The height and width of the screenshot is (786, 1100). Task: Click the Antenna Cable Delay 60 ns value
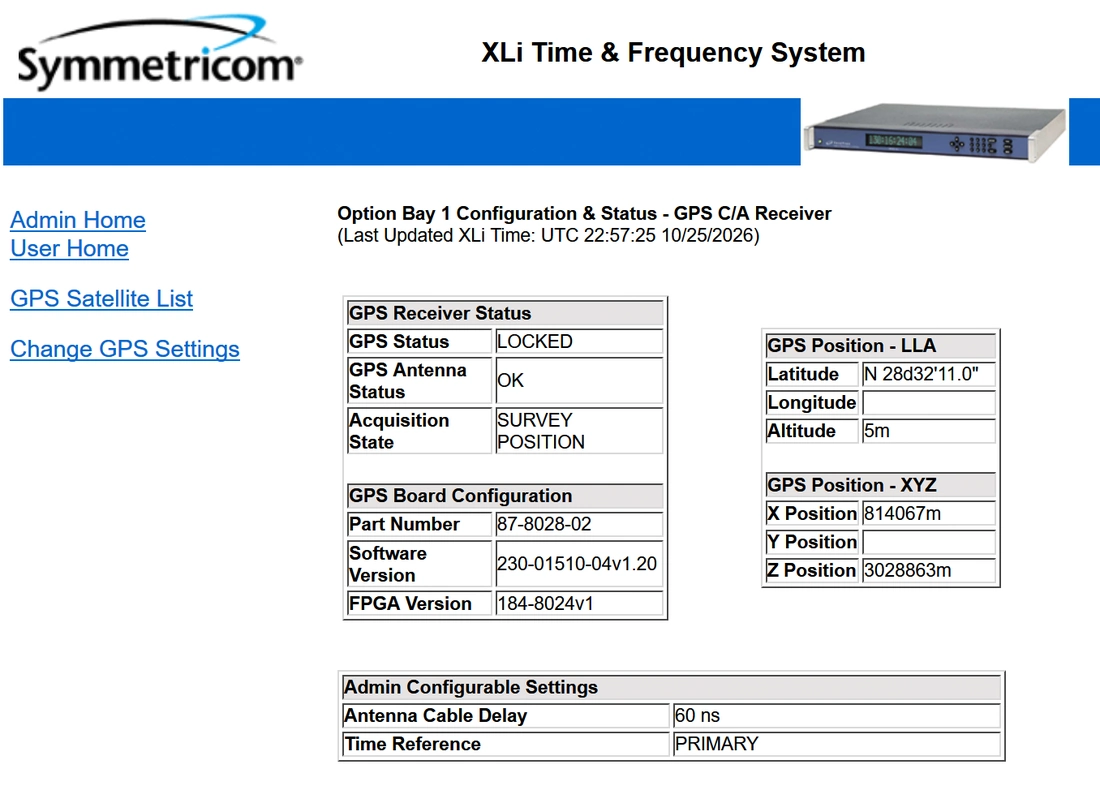pyautogui.click(x=836, y=716)
